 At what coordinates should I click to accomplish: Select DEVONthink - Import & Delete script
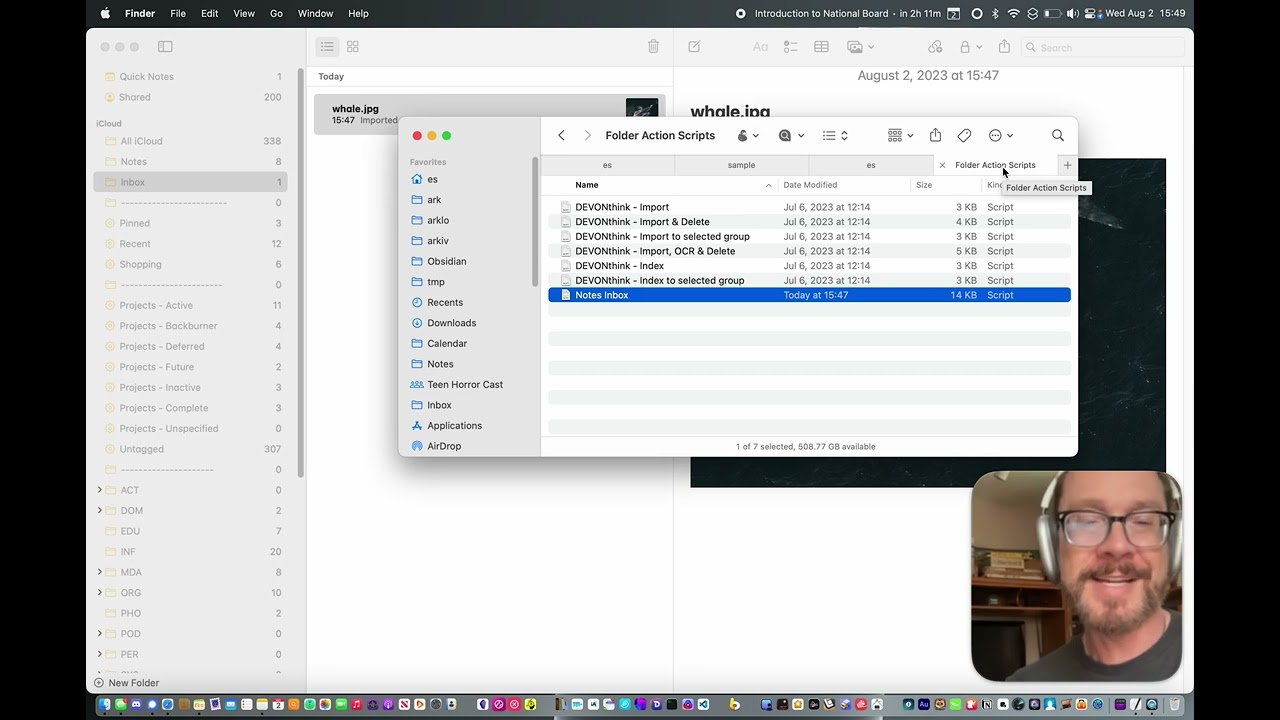tap(809, 222)
